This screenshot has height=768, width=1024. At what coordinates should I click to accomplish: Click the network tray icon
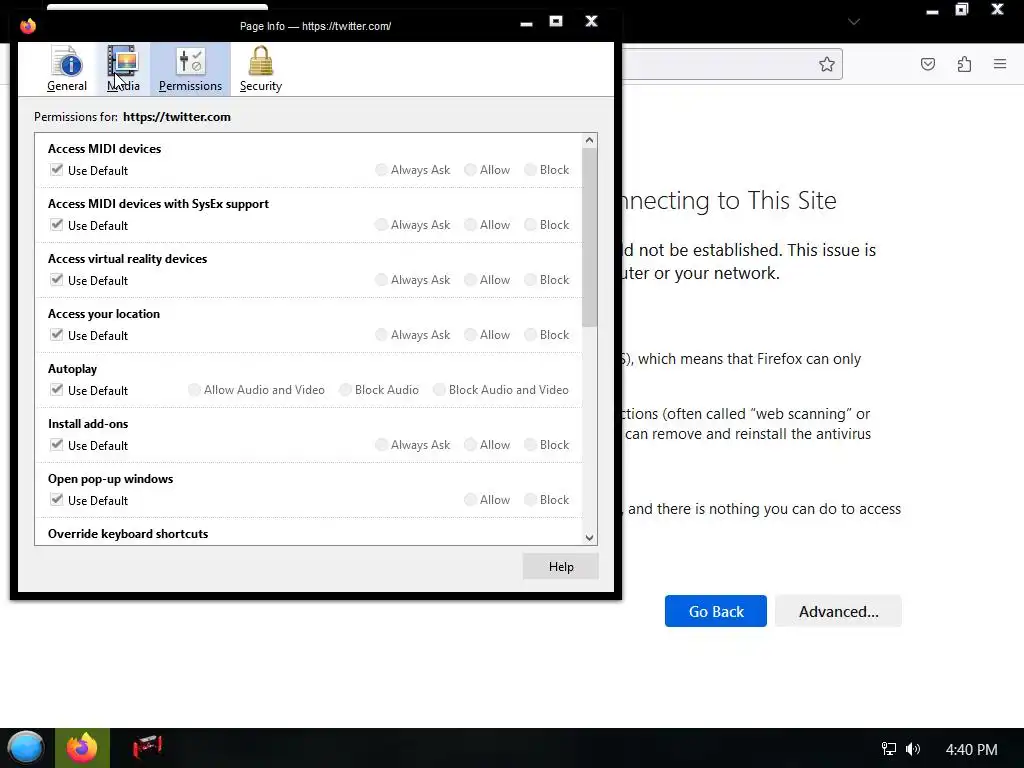coord(888,749)
